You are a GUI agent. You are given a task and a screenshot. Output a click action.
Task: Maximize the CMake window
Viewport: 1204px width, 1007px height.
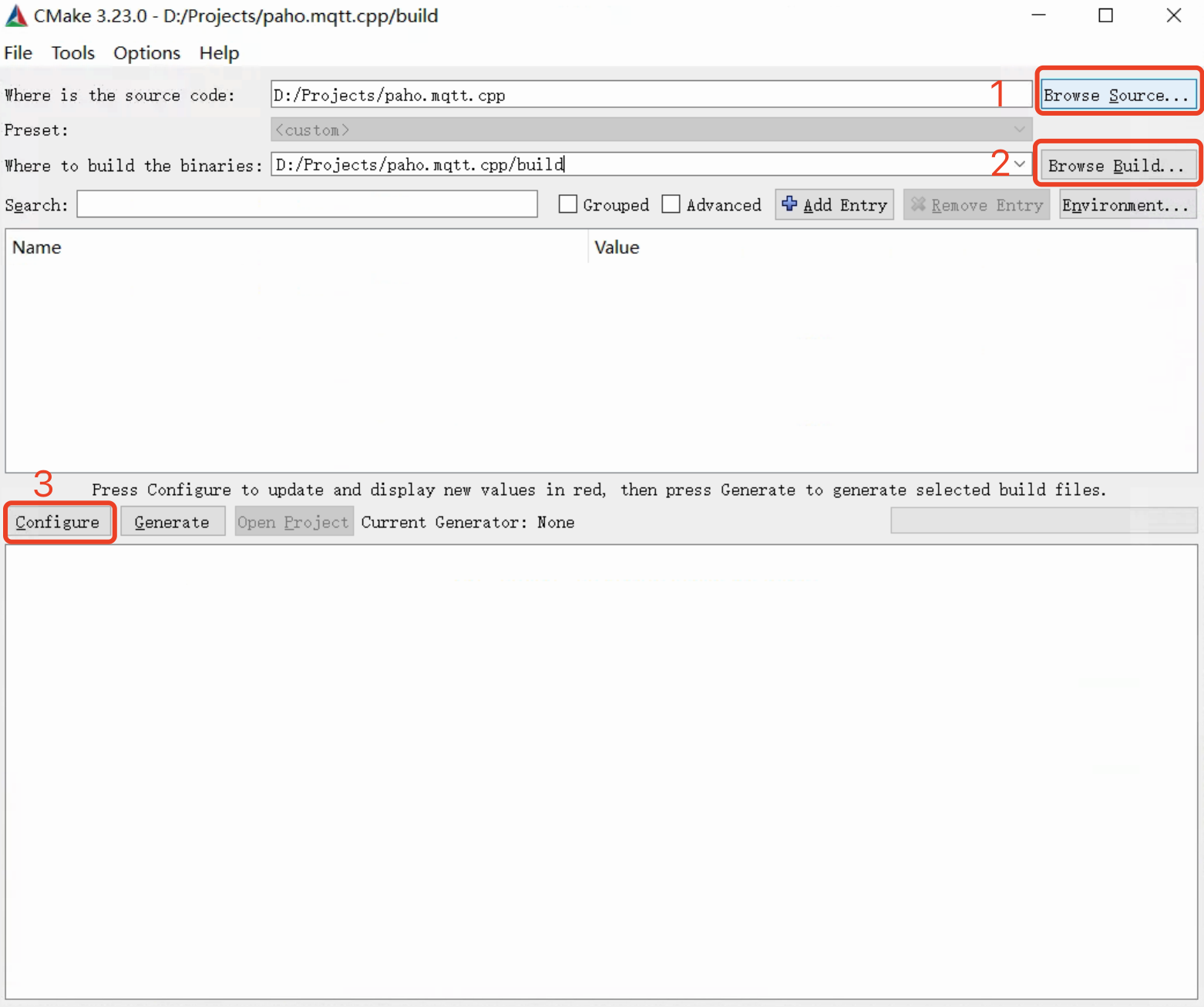[1105, 15]
